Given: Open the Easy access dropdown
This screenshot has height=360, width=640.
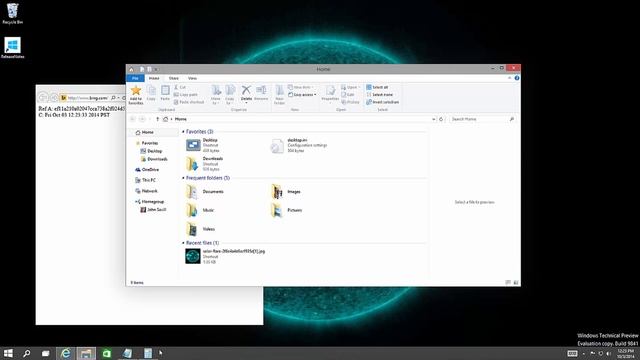Looking at the screenshot, I should pos(302,95).
